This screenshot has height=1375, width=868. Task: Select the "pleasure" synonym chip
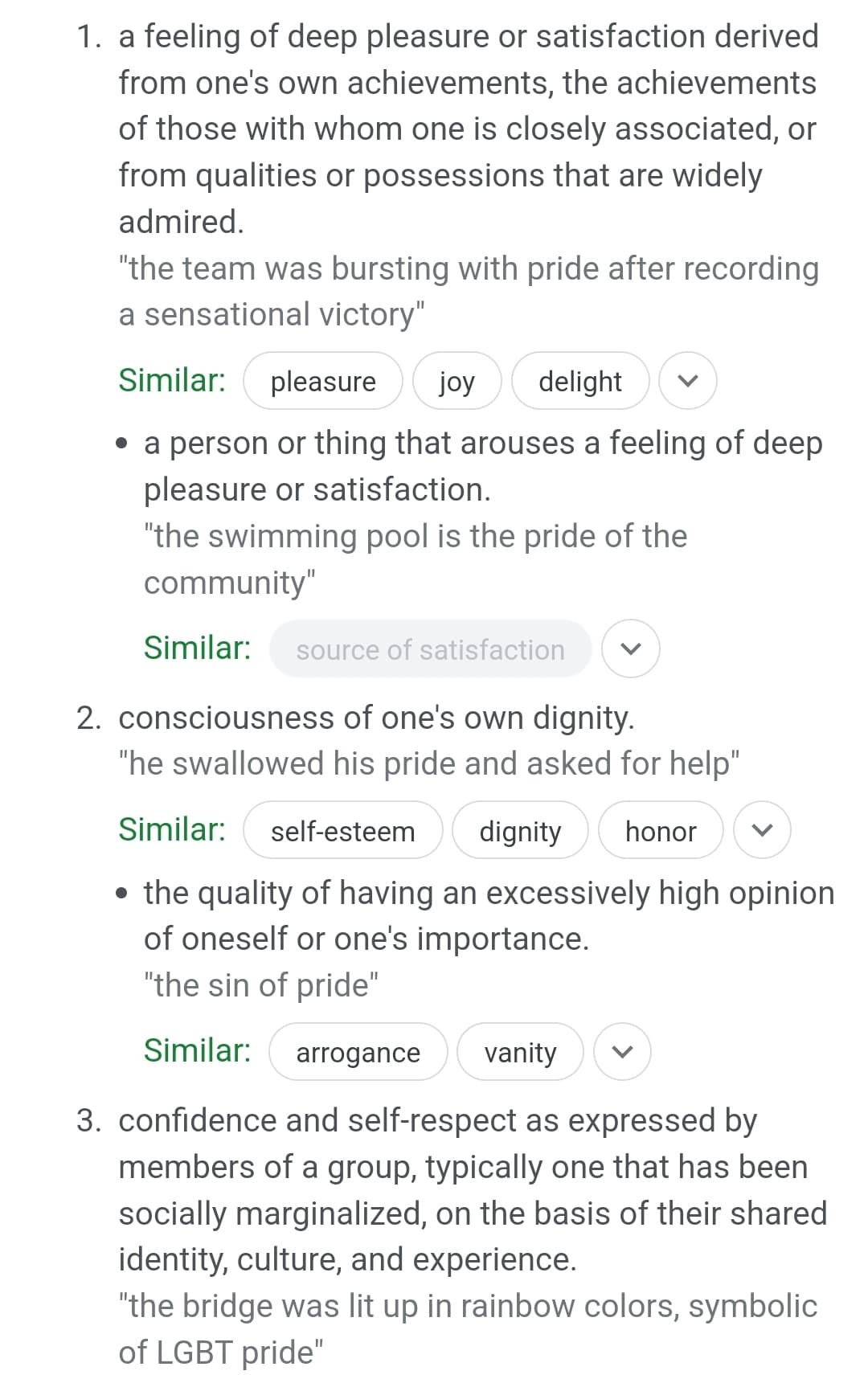click(x=323, y=381)
